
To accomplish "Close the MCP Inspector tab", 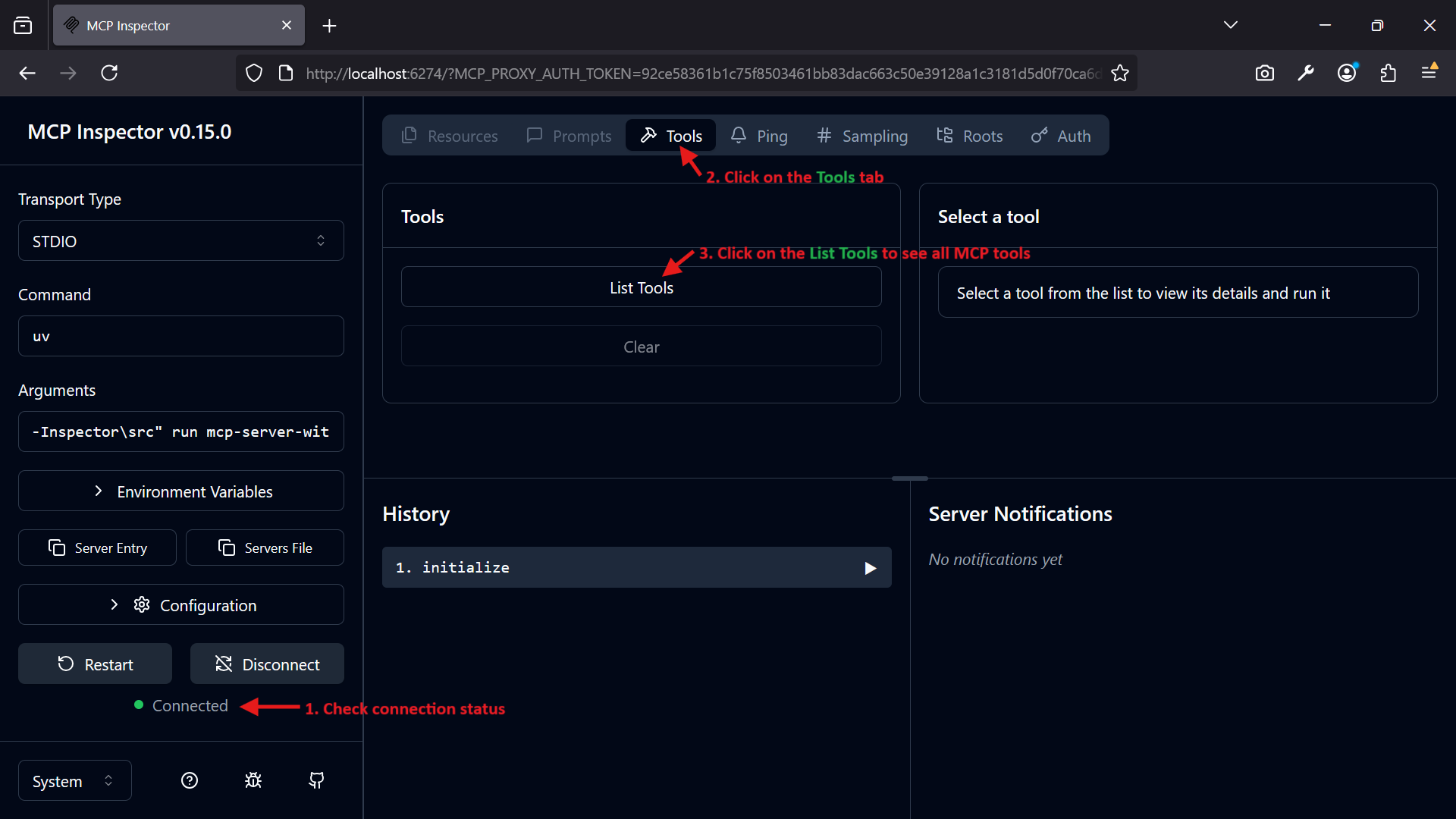I will [x=287, y=25].
